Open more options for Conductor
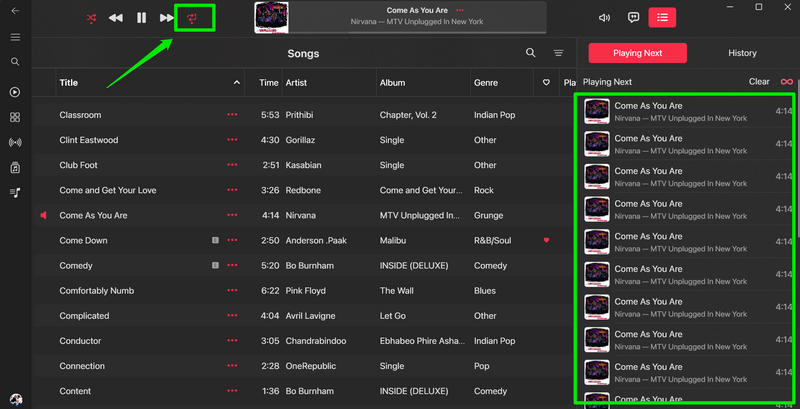Viewport: 800px width, 409px height. [232, 341]
